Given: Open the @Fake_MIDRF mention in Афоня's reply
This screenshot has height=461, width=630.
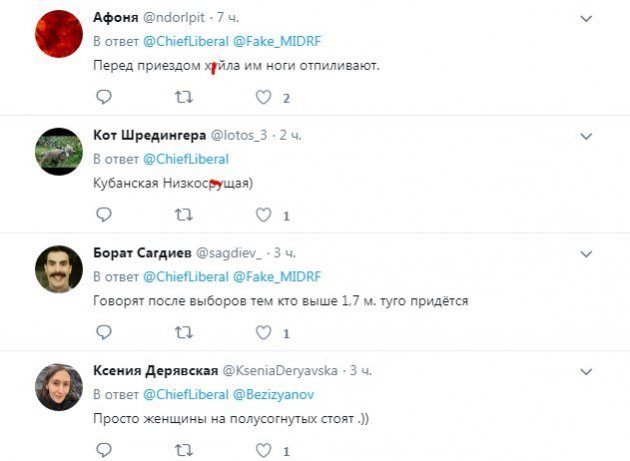Looking at the screenshot, I should 277,41.
